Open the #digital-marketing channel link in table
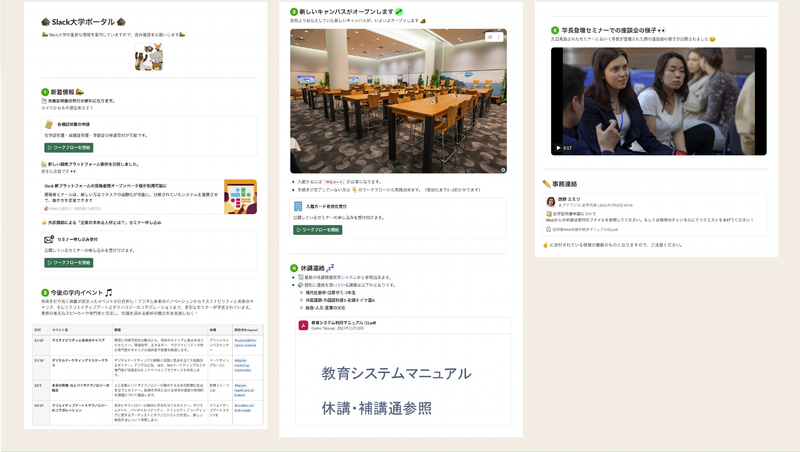Viewport: 800px width, 452px height. click(x=243, y=365)
